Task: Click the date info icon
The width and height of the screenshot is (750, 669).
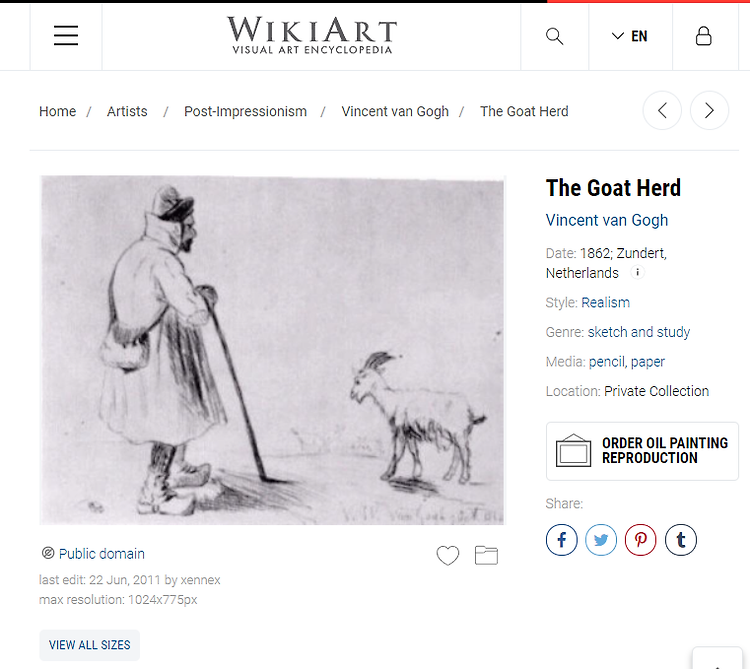Action: tap(637, 273)
